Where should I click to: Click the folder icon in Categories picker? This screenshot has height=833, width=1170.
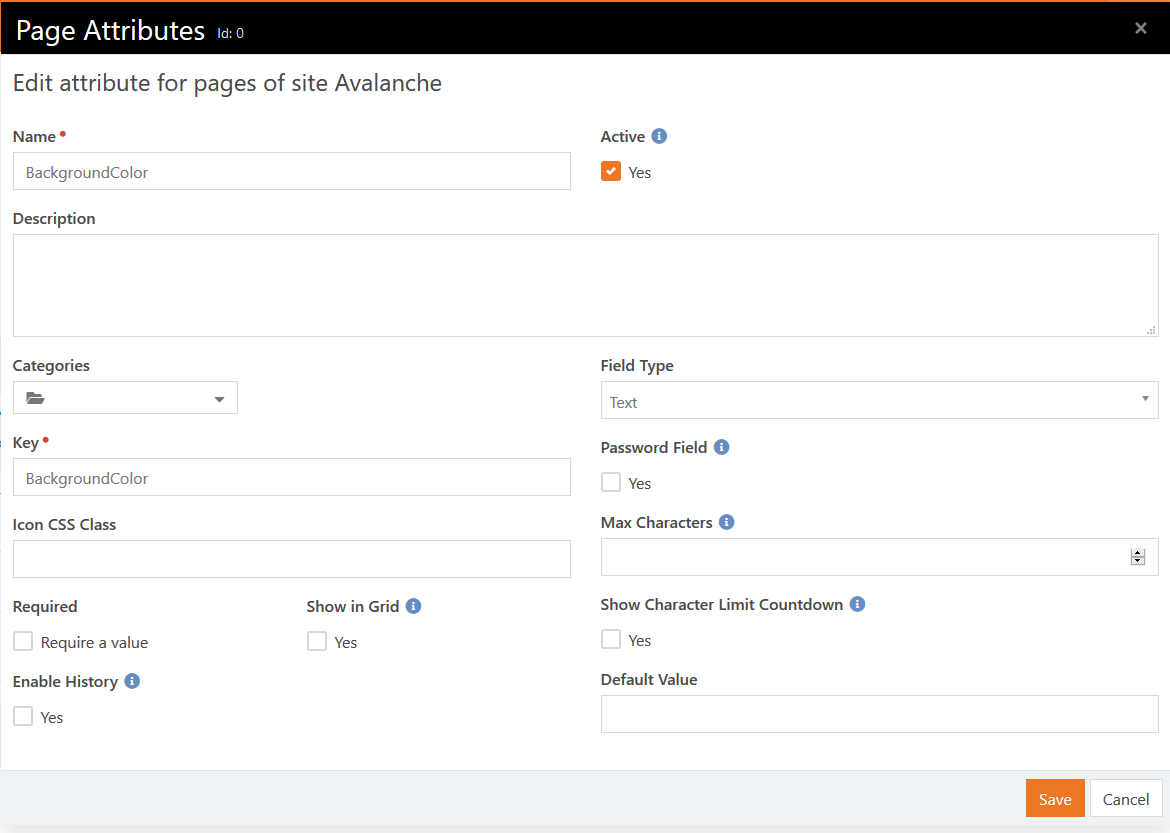[x=36, y=398]
